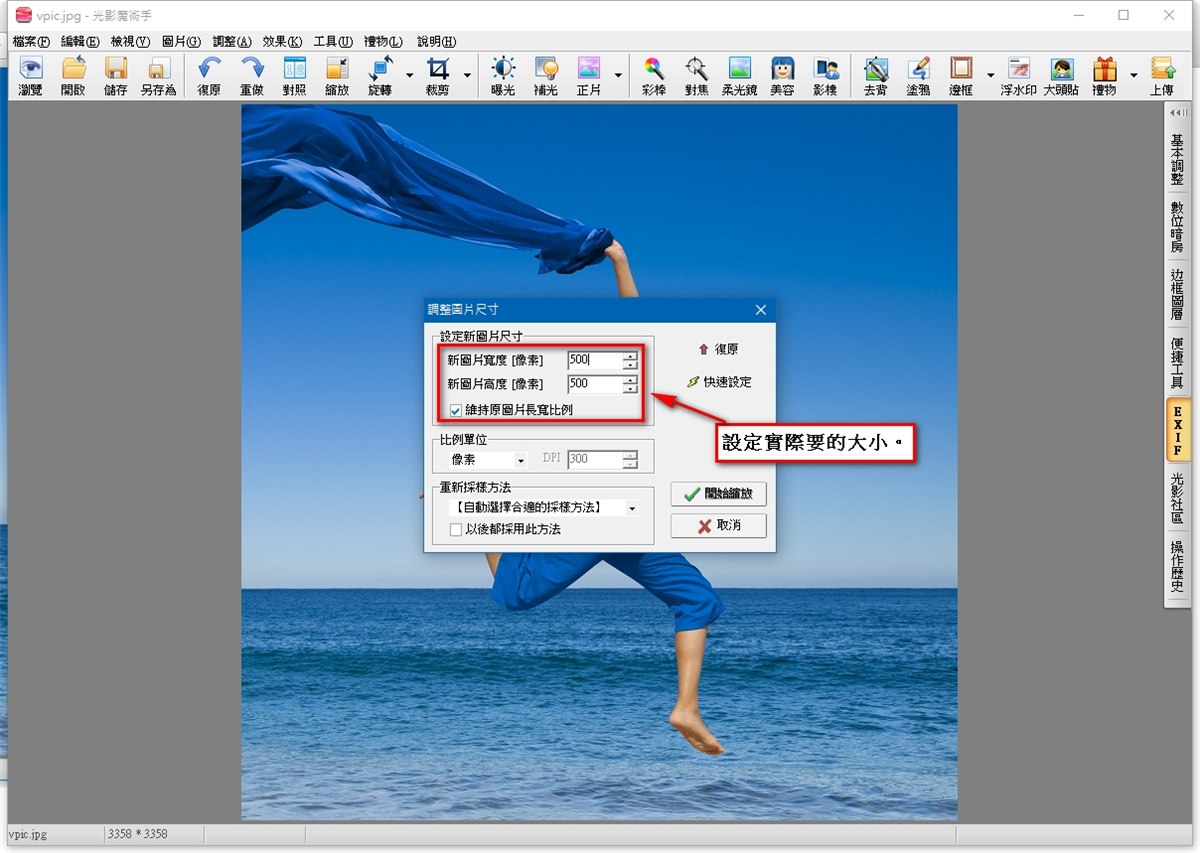Expand the dropdown arrow beside 裁剪
Screen dimensions: 1200x853
click(467, 76)
